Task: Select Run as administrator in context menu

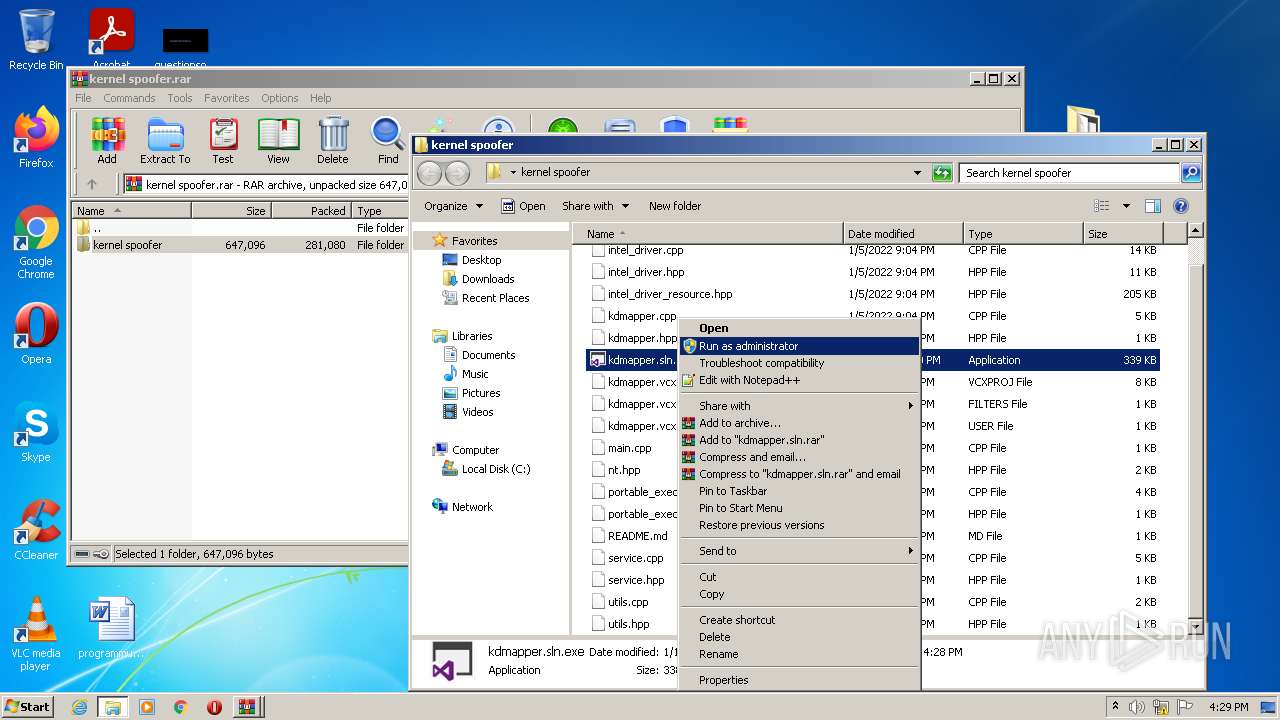Action: [x=799, y=346]
